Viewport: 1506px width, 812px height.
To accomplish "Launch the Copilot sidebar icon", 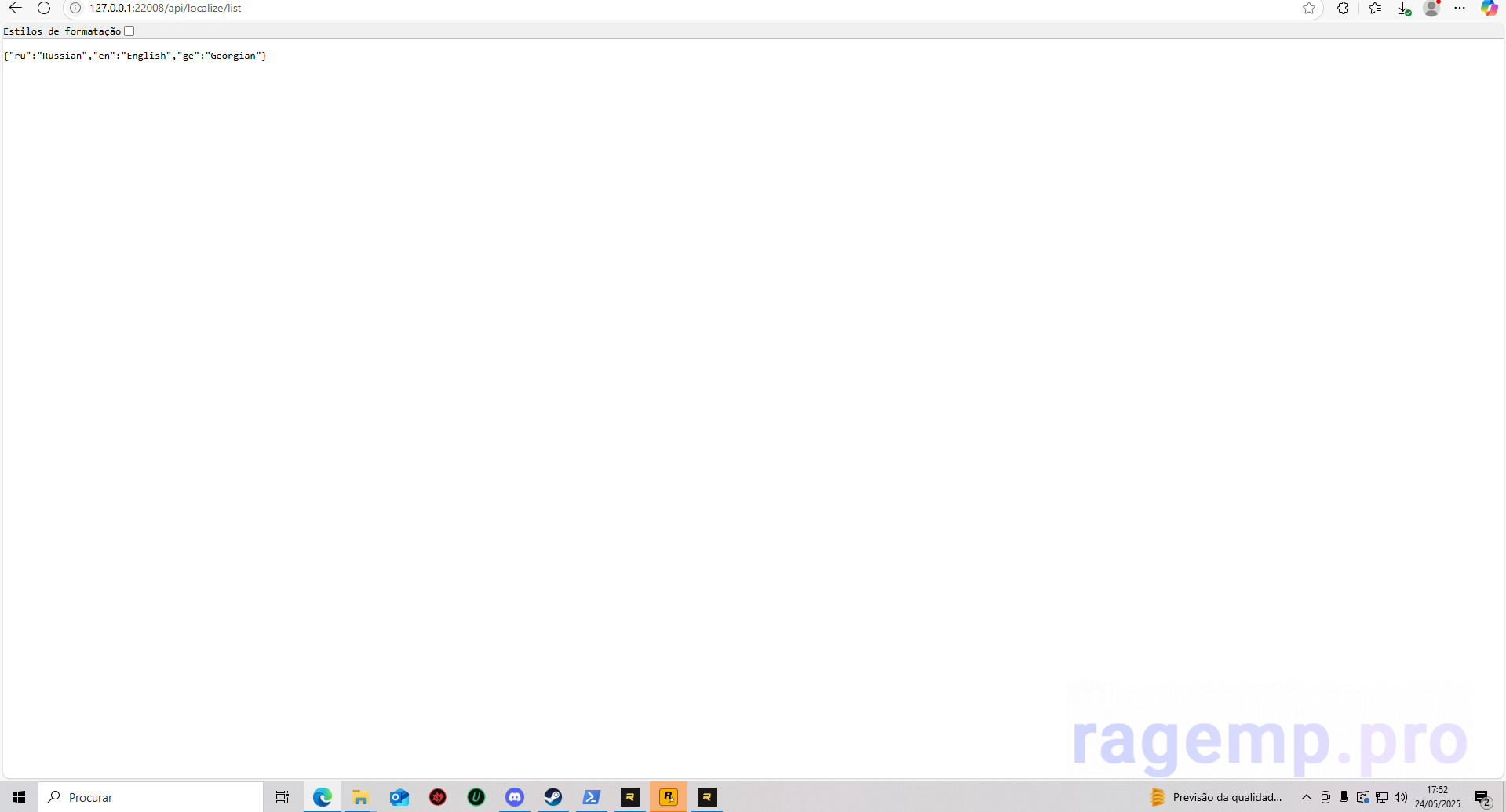I will (x=1489, y=8).
